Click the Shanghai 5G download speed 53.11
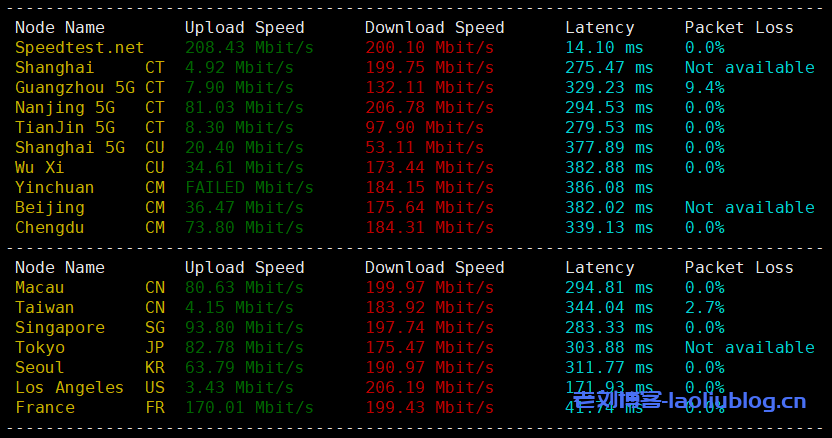This screenshot has height=438, width=832. (x=424, y=148)
